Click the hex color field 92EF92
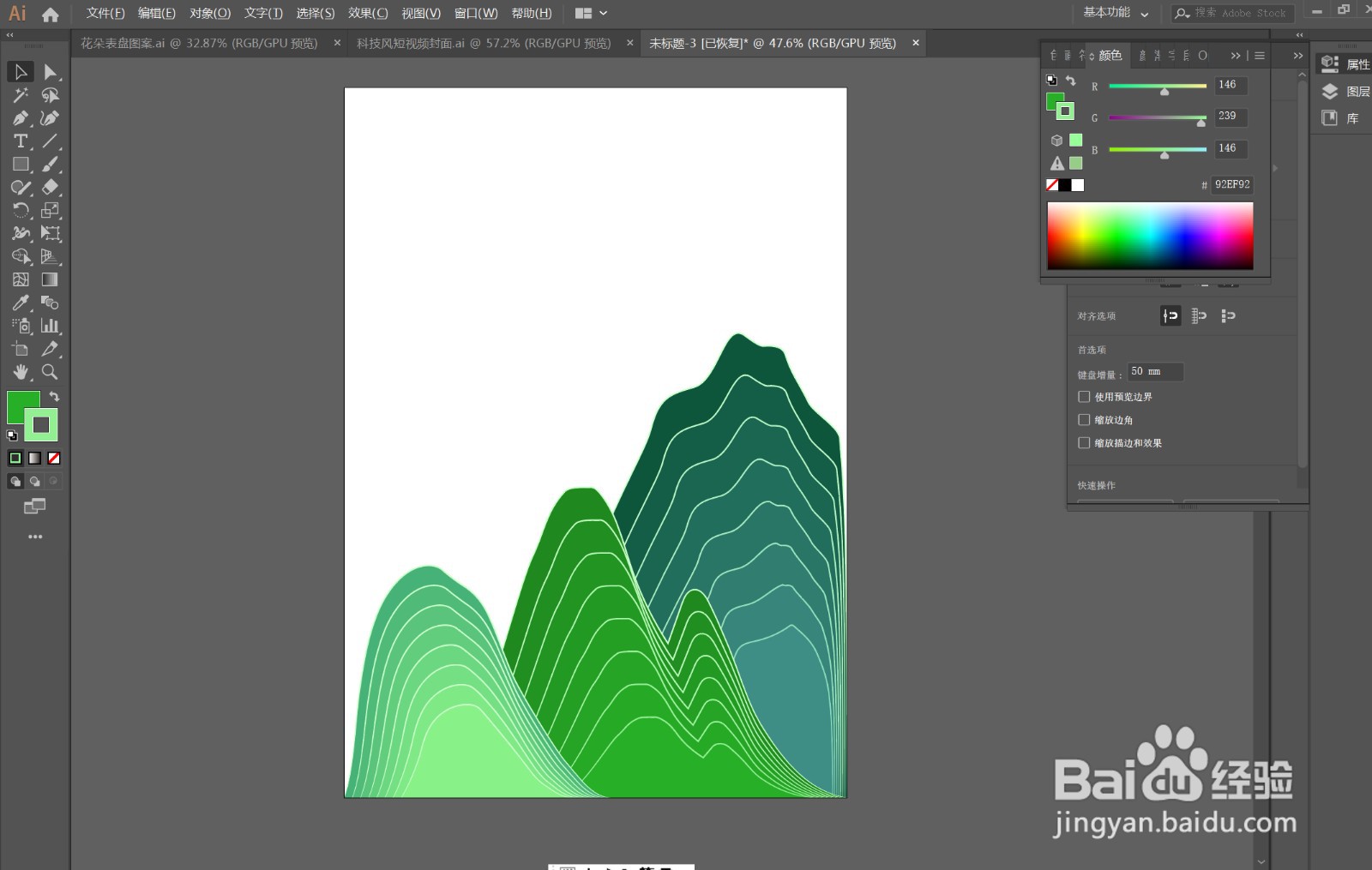The height and width of the screenshot is (870, 1372). tap(1232, 184)
